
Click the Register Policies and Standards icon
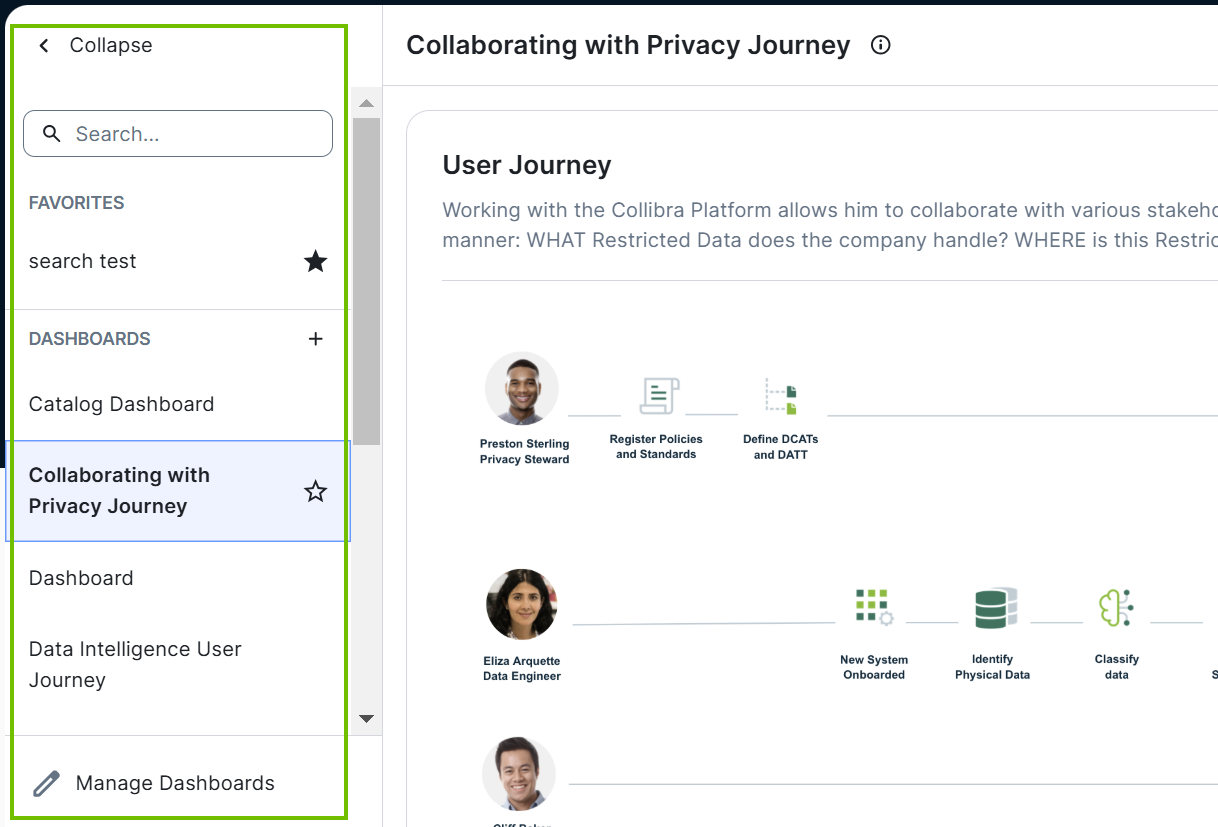pyautogui.click(x=659, y=396)
